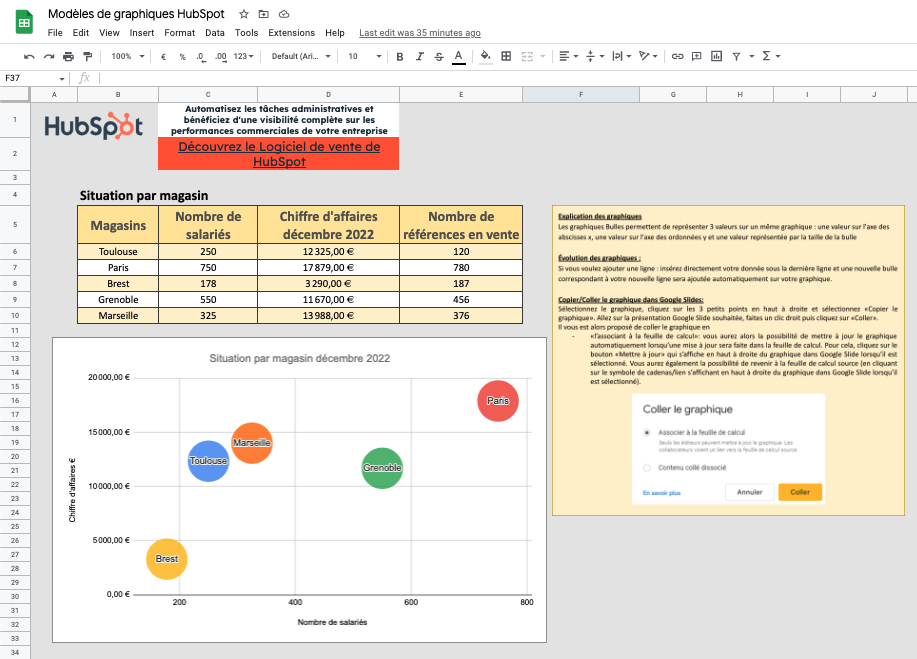Open the Insert menu
This screenshot has width=917, height=659.
coord(142,33)
